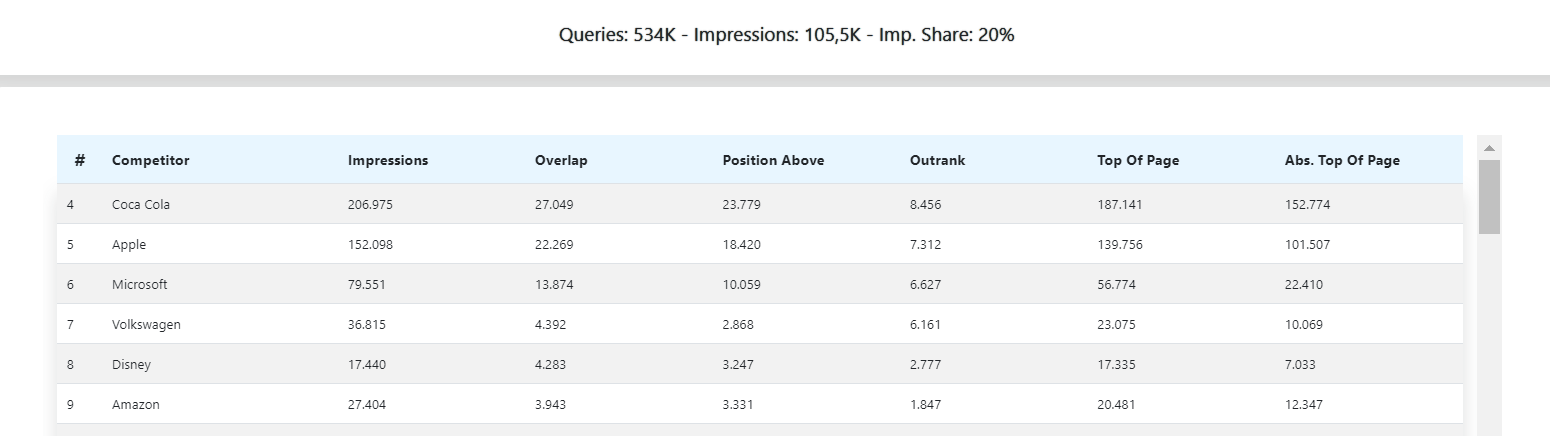Click Microsoft top of page value 56.774
1550x436 pixels.
(x=1116, y=284)
